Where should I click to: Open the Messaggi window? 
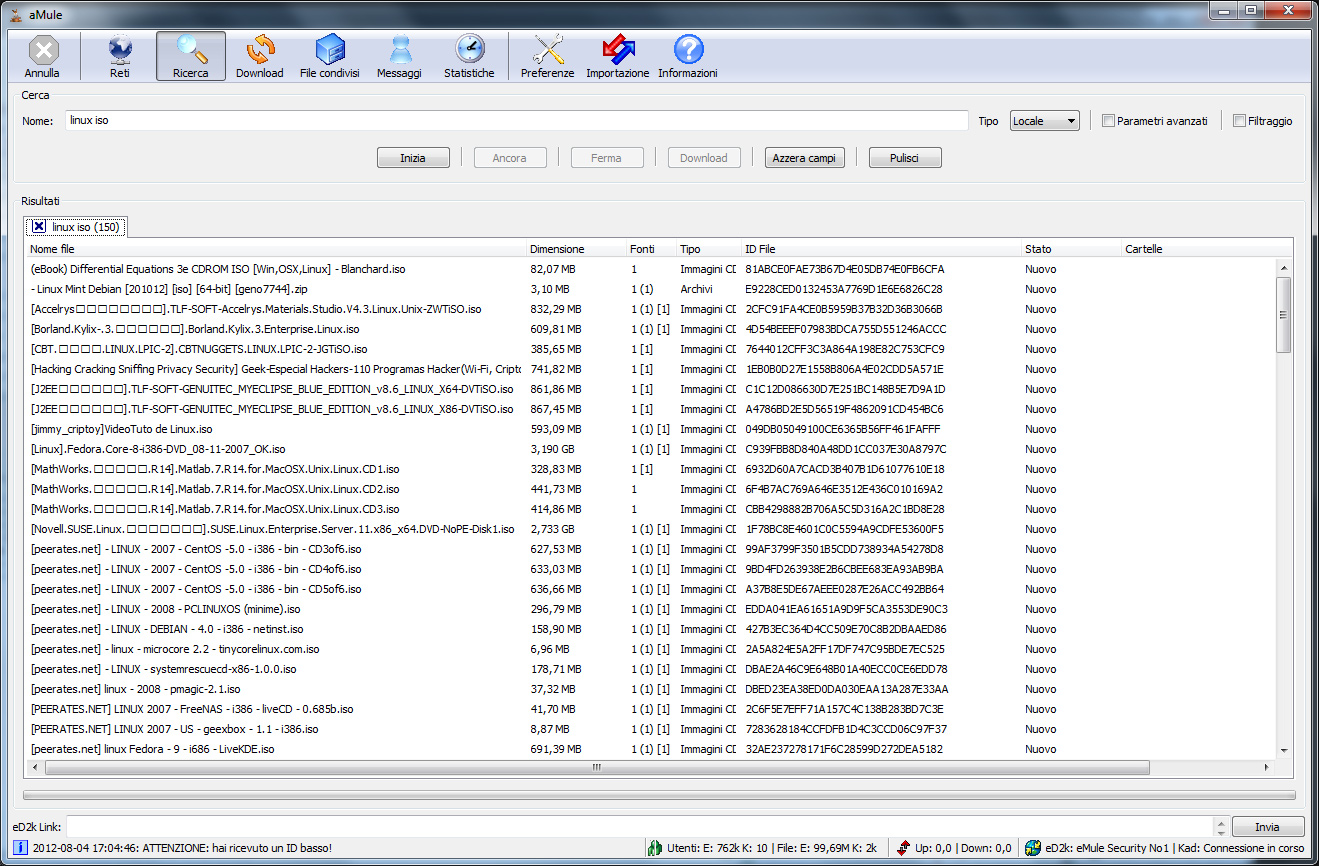(x=399, y=56)
